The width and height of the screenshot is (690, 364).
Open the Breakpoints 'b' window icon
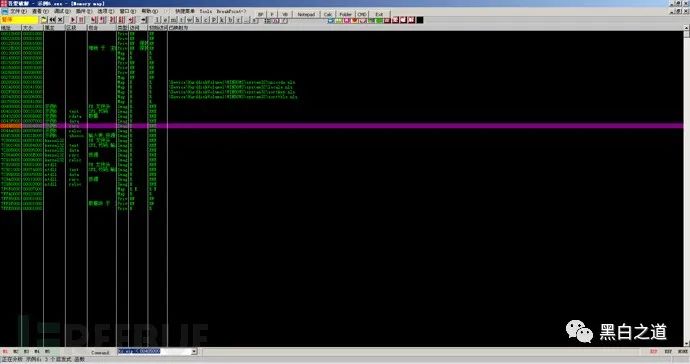(x=230, y=20)
